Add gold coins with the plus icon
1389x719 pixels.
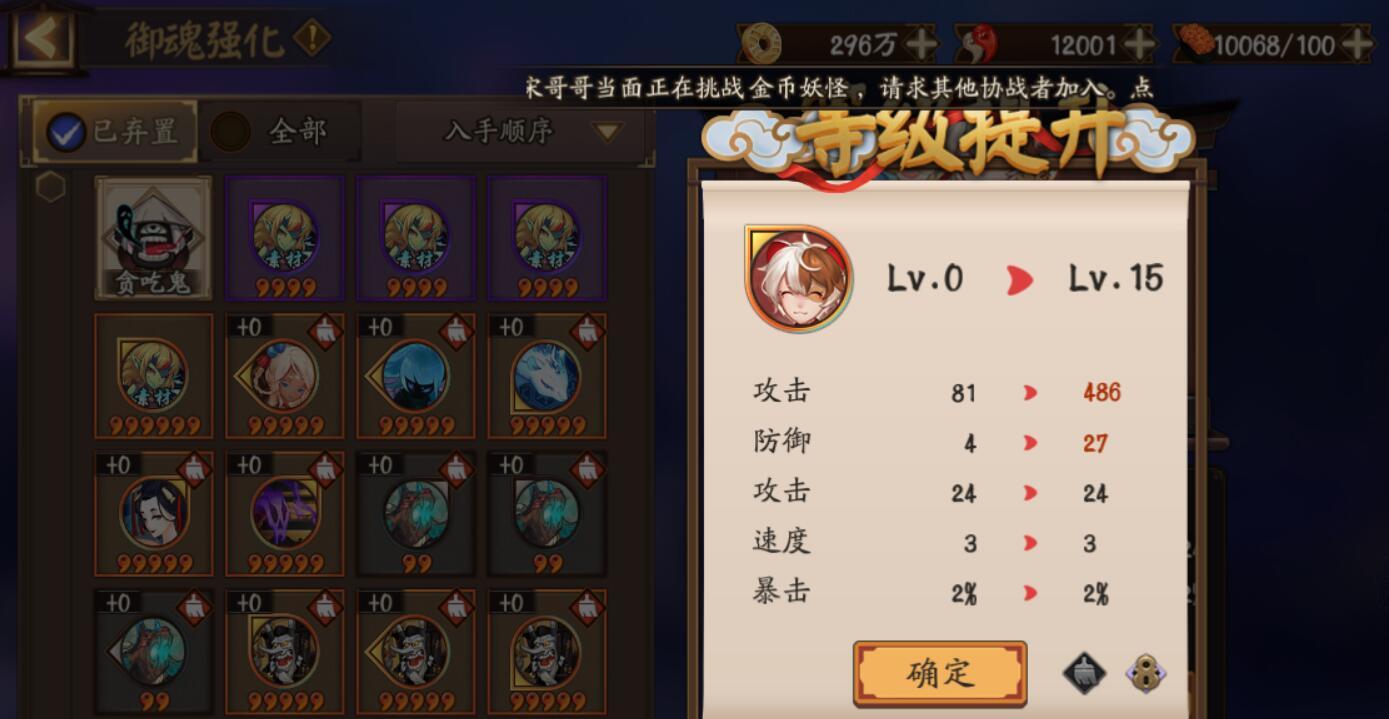point(921,44)
